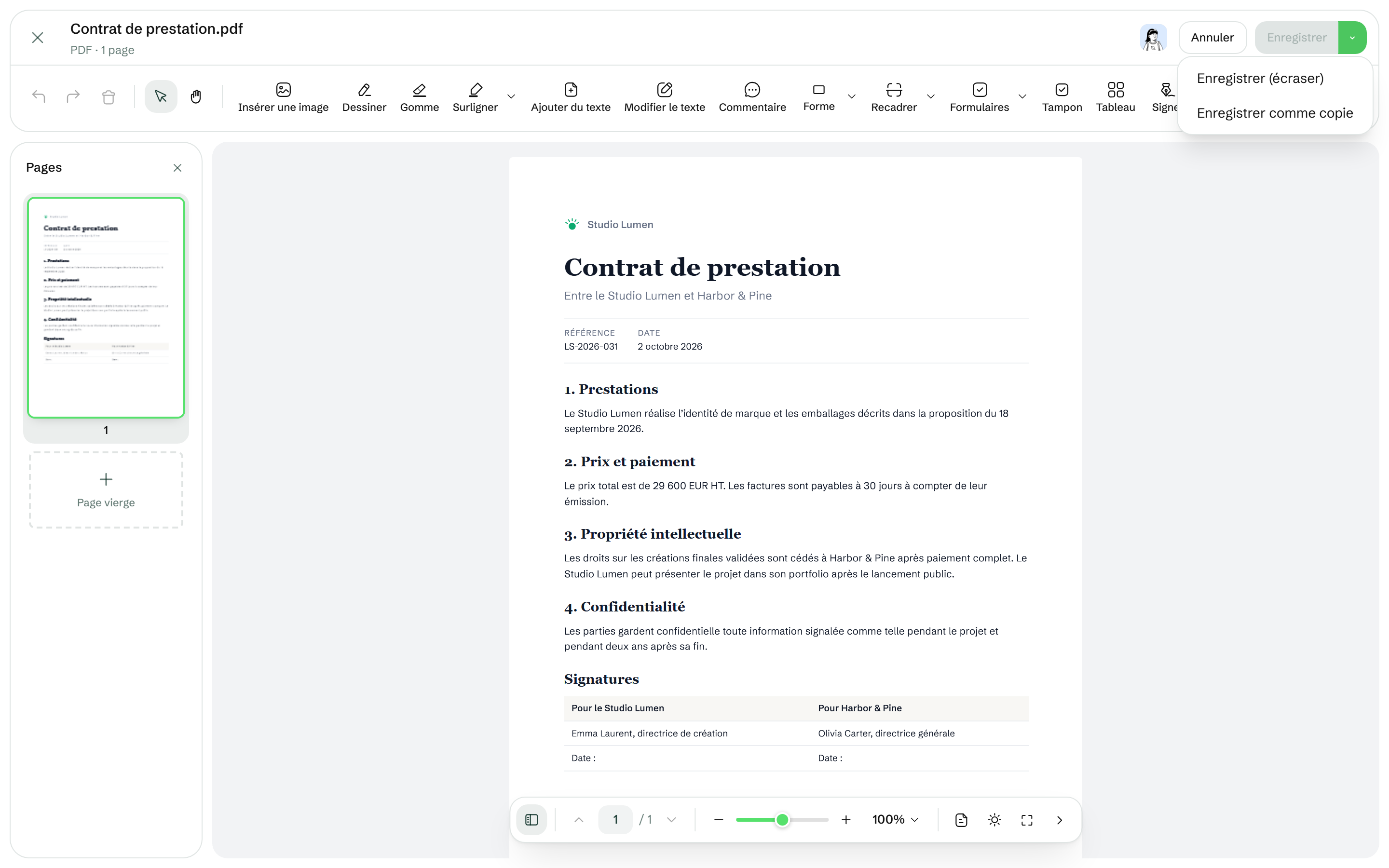1389x868 pixels.
Task: Click the greyed Enregistrer button
Action: coord(1296,37)
